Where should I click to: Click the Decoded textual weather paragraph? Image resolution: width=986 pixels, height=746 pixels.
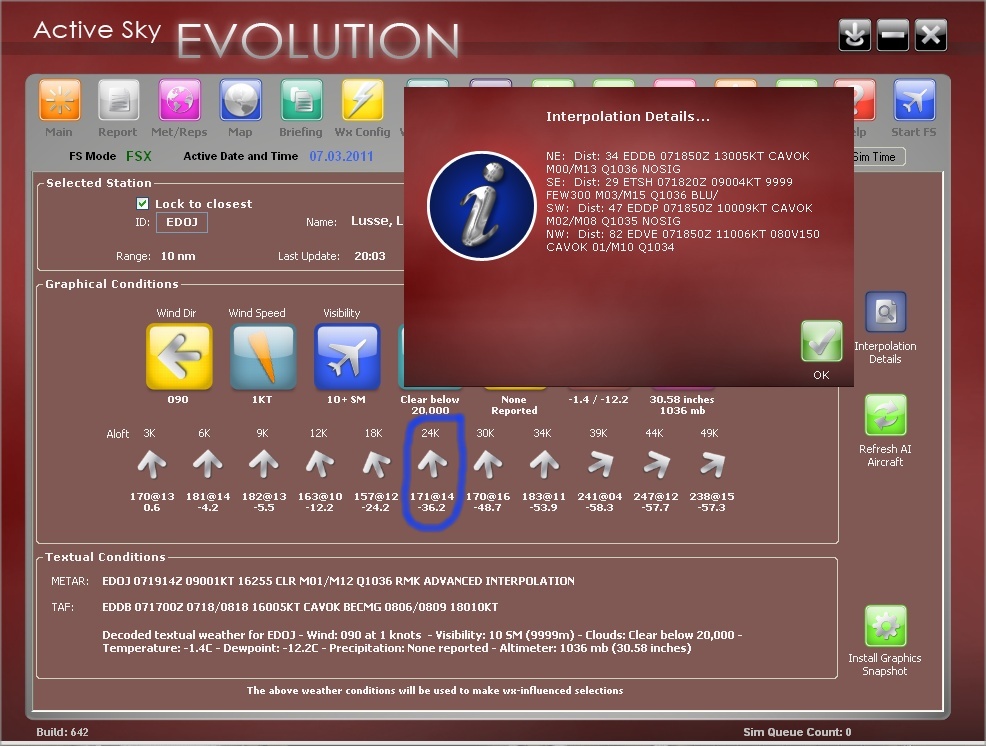pos(422,642)
